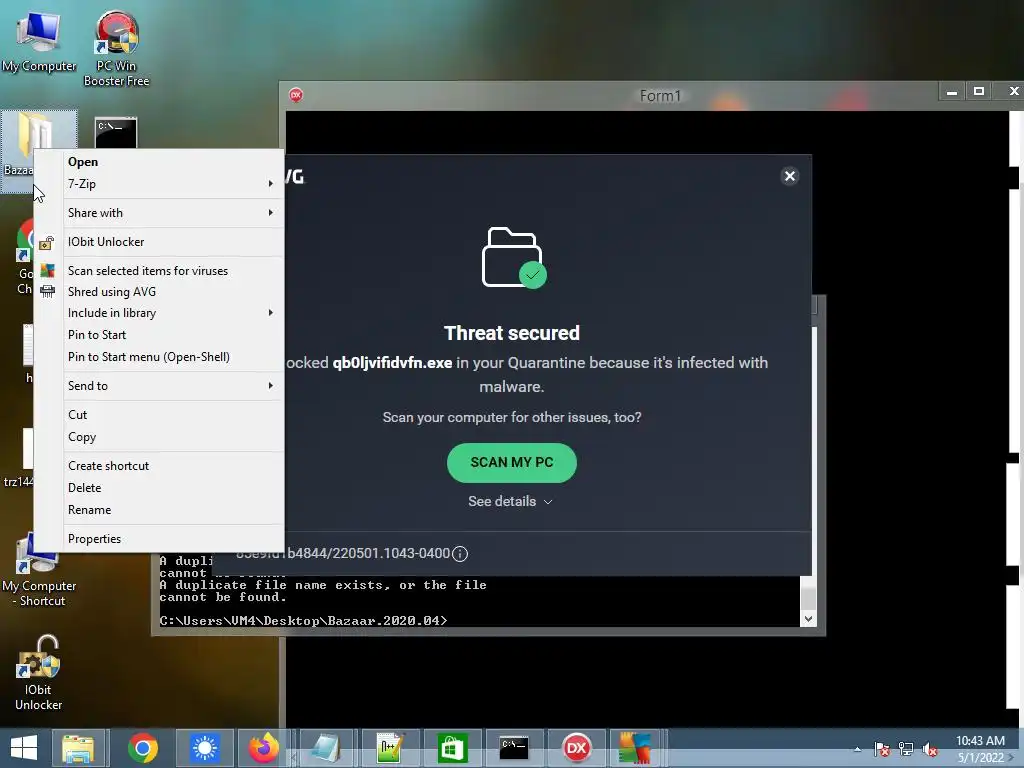Screen dimensions: 1024x768
Task: Click the network tray icon
Action: 906,749
